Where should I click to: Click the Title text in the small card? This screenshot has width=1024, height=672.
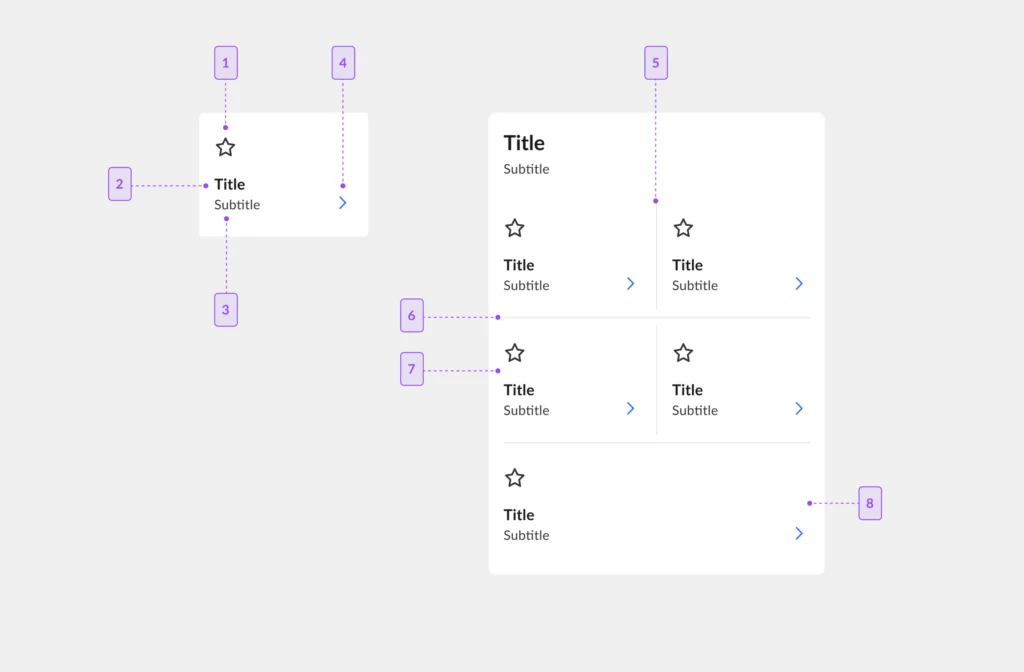coord(230,184)
